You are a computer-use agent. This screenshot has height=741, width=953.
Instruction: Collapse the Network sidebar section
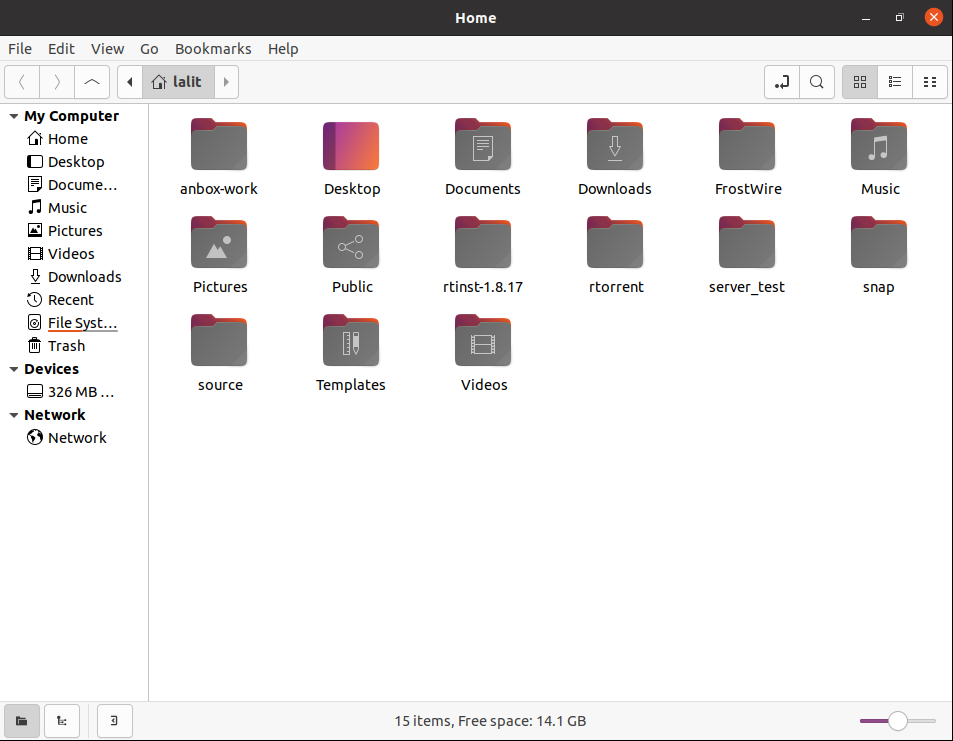click(x=14, y=415)
